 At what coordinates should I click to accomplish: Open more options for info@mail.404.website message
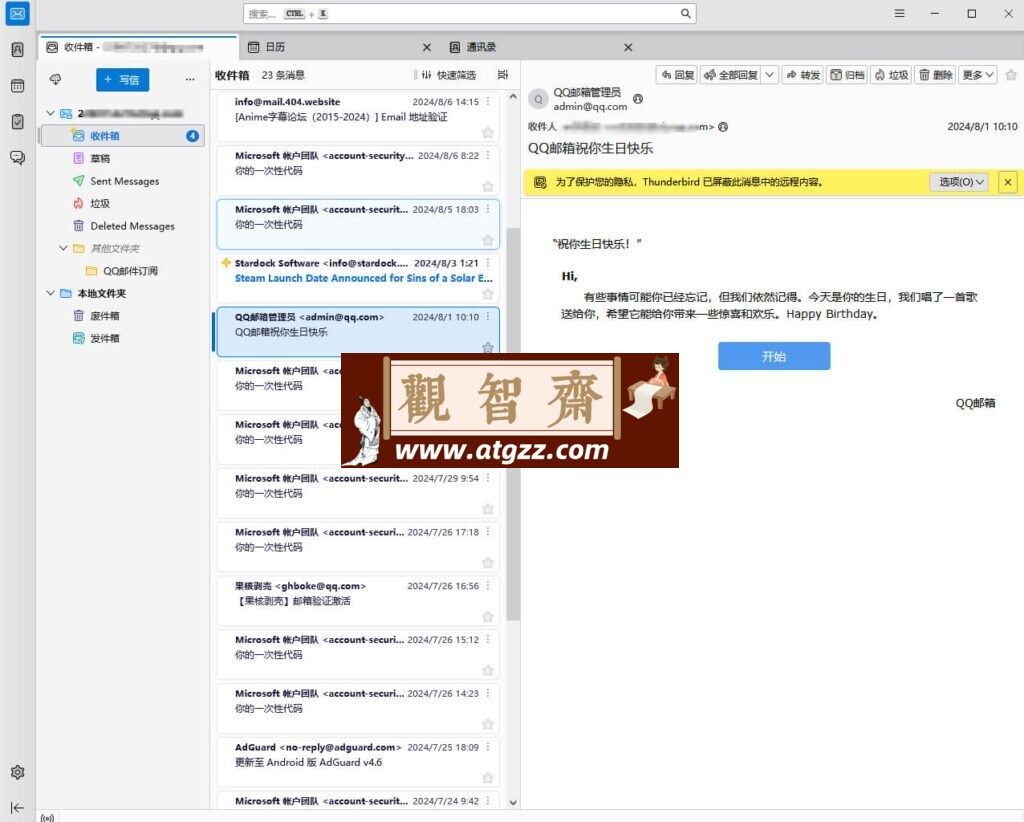[x=488, y=102]
